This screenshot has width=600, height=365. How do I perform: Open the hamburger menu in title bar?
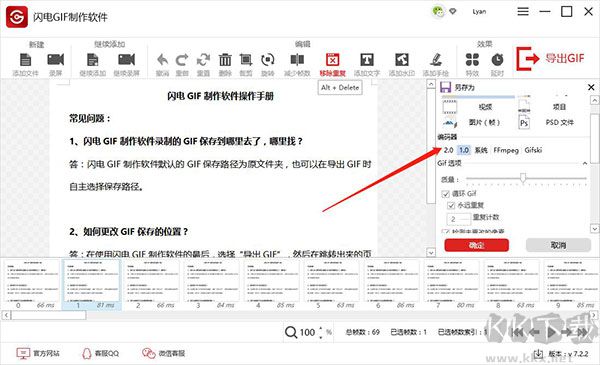click(523, 12)
